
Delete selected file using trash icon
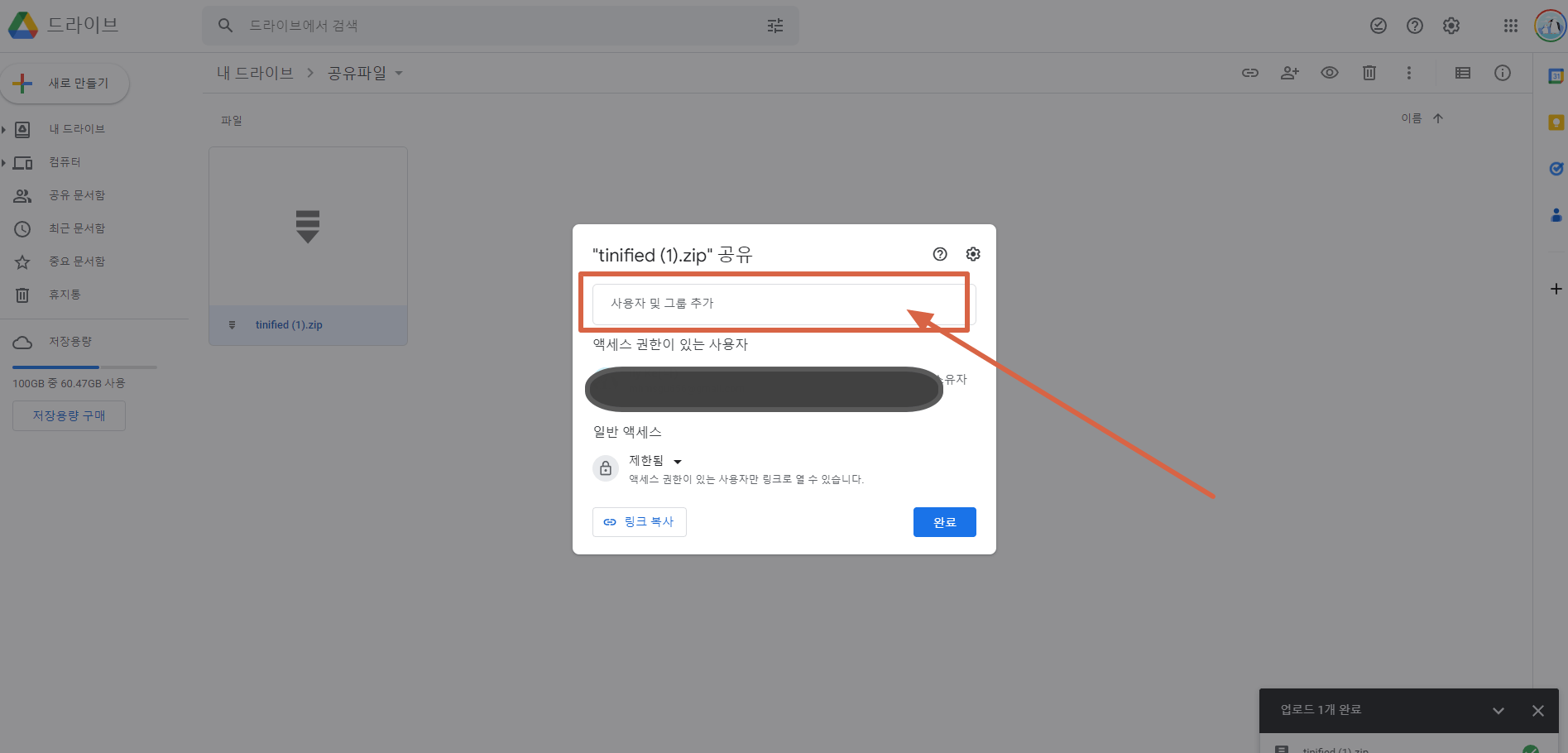(1369, 73)
